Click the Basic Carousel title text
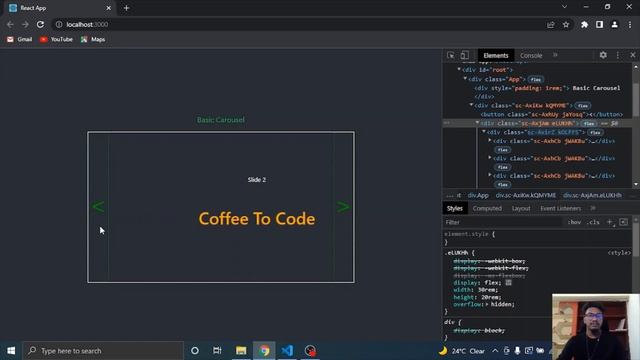The image size is (640, 360). (221, 120)
